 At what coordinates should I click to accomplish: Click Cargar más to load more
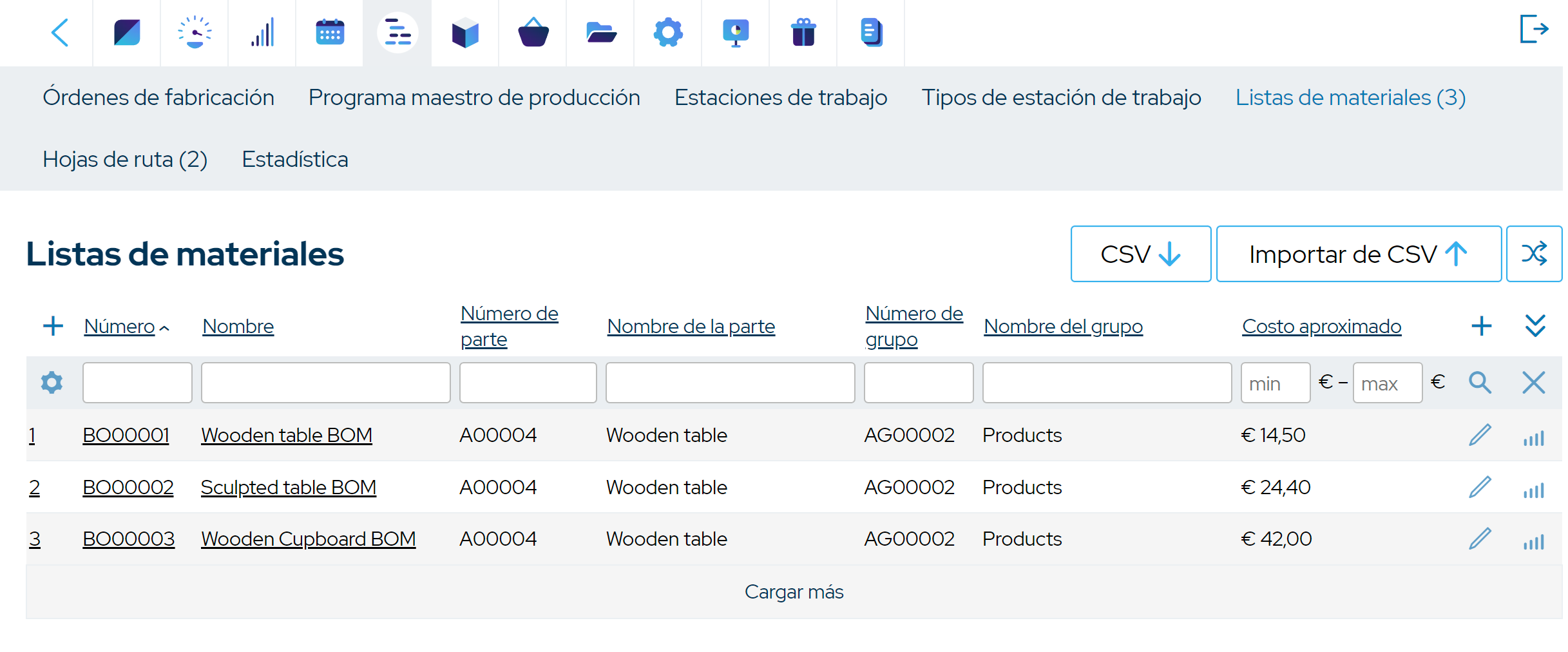tap(794, 592)
